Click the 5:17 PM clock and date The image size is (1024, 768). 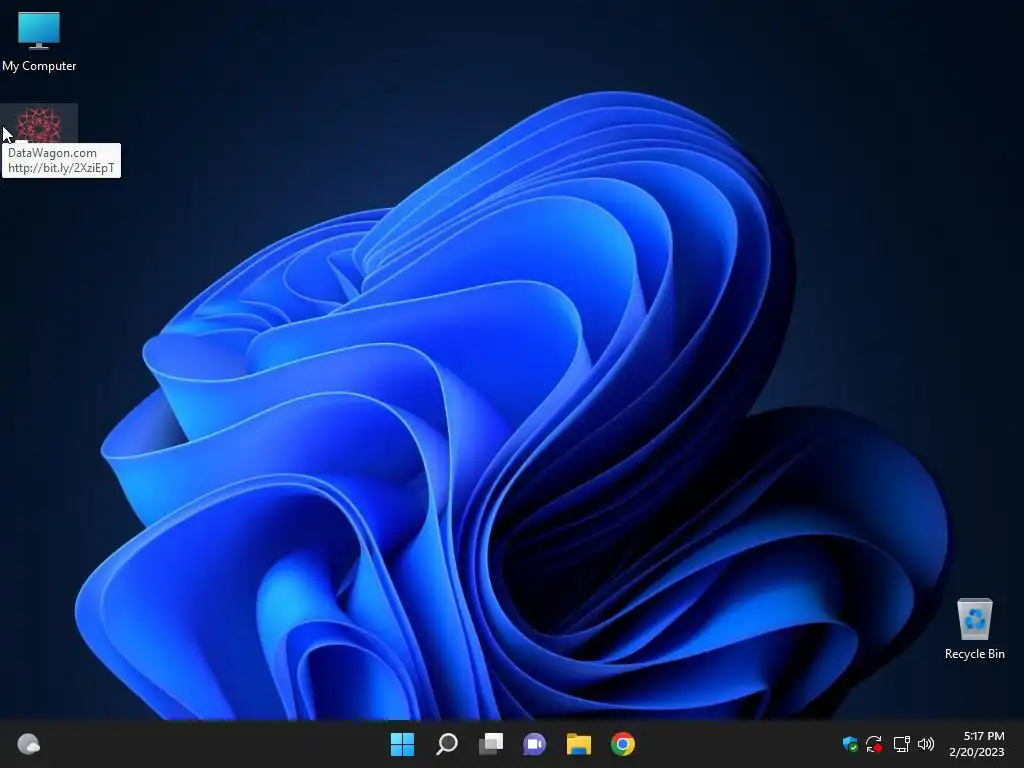[977, 744]
